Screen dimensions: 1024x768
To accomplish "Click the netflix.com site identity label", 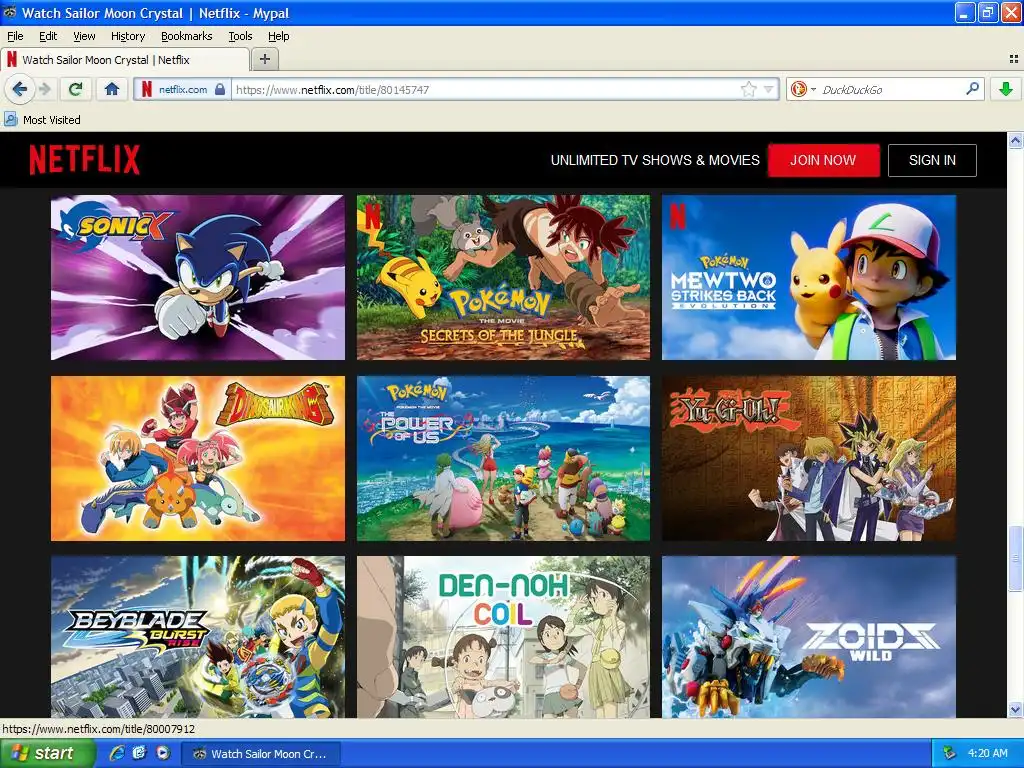I will (183, 89).
